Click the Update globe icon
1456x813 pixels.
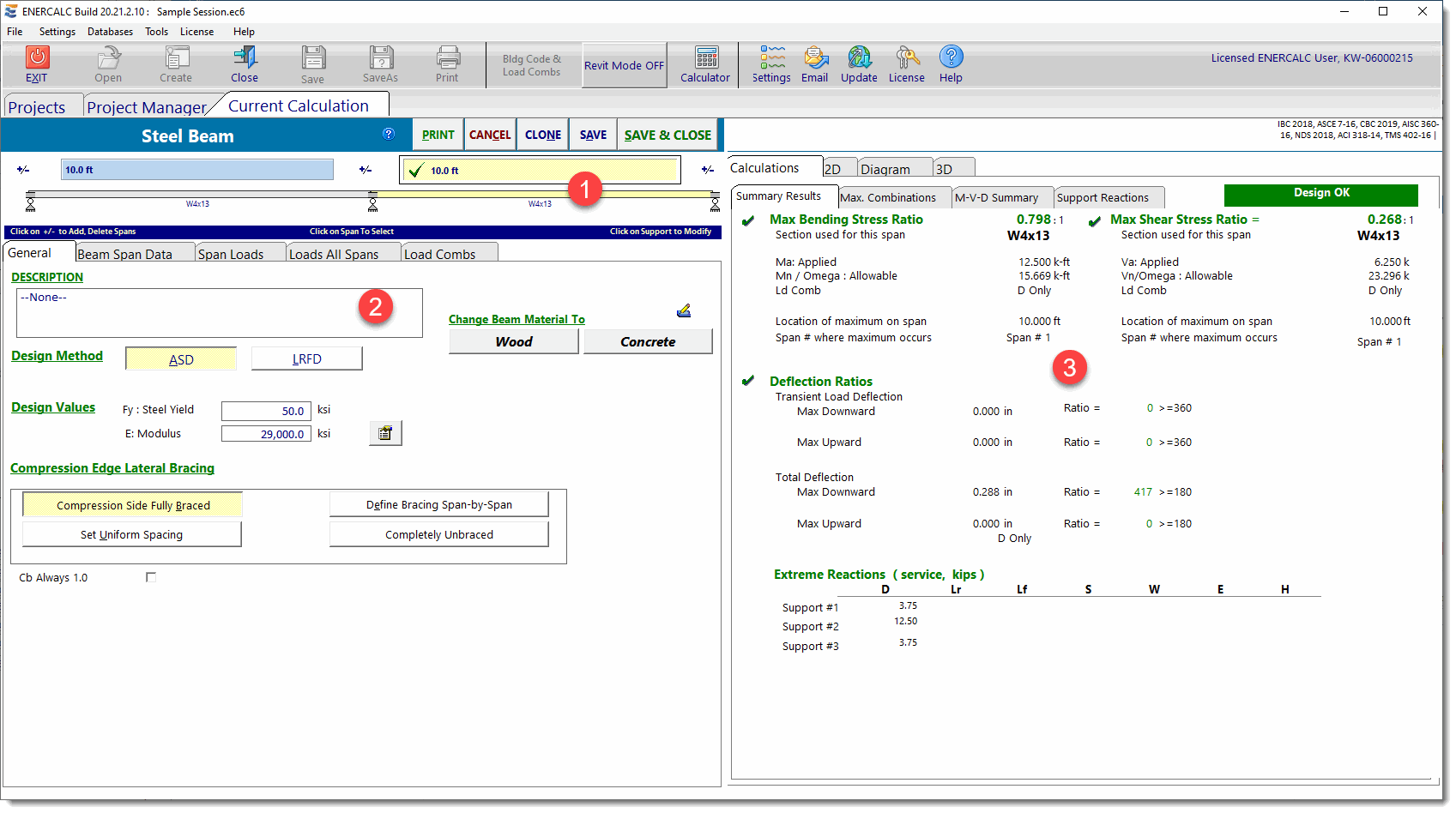click(860, 57)
